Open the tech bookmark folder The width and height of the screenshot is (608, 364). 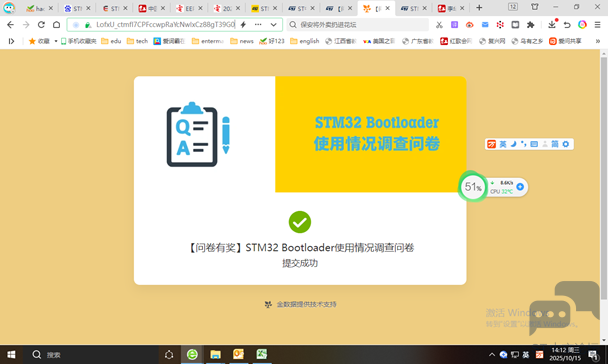coord(137,41)
